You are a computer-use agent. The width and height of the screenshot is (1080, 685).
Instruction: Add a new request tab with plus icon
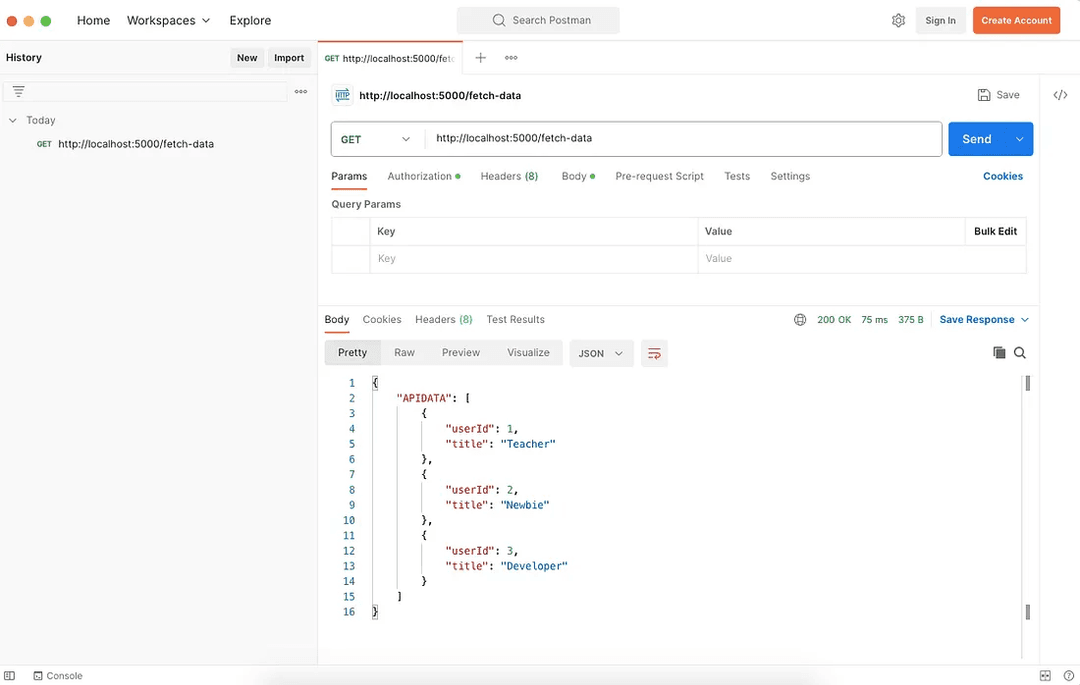pos(481,58)
